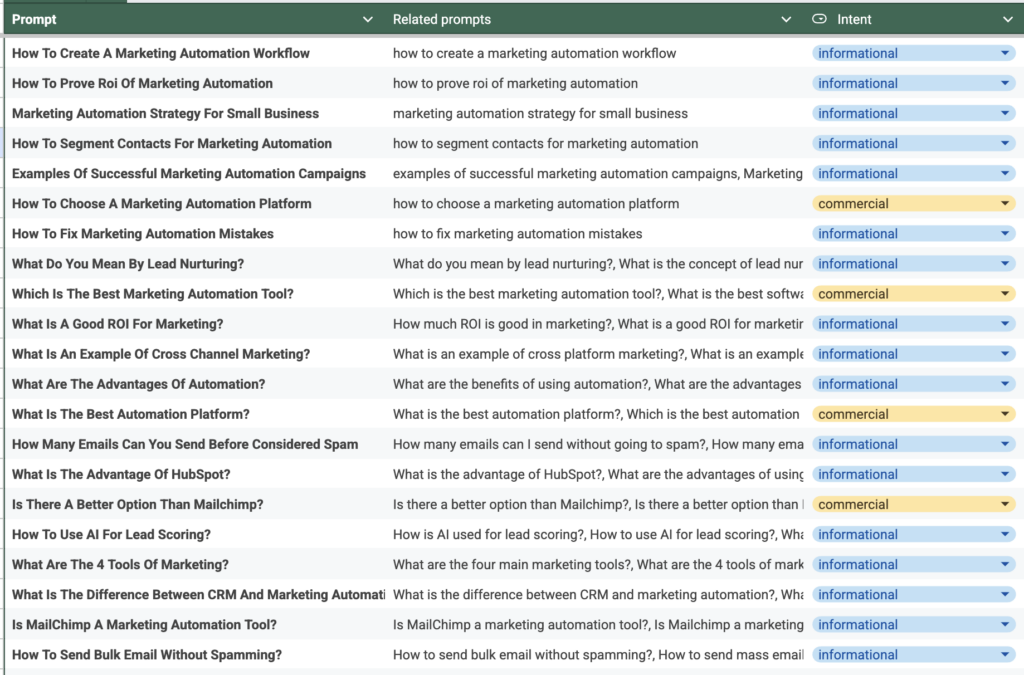This screenshot has height=675, width=1024.
Task: Open informational chip for Send Bulk Email row
Action: (x=1005, y=655)
